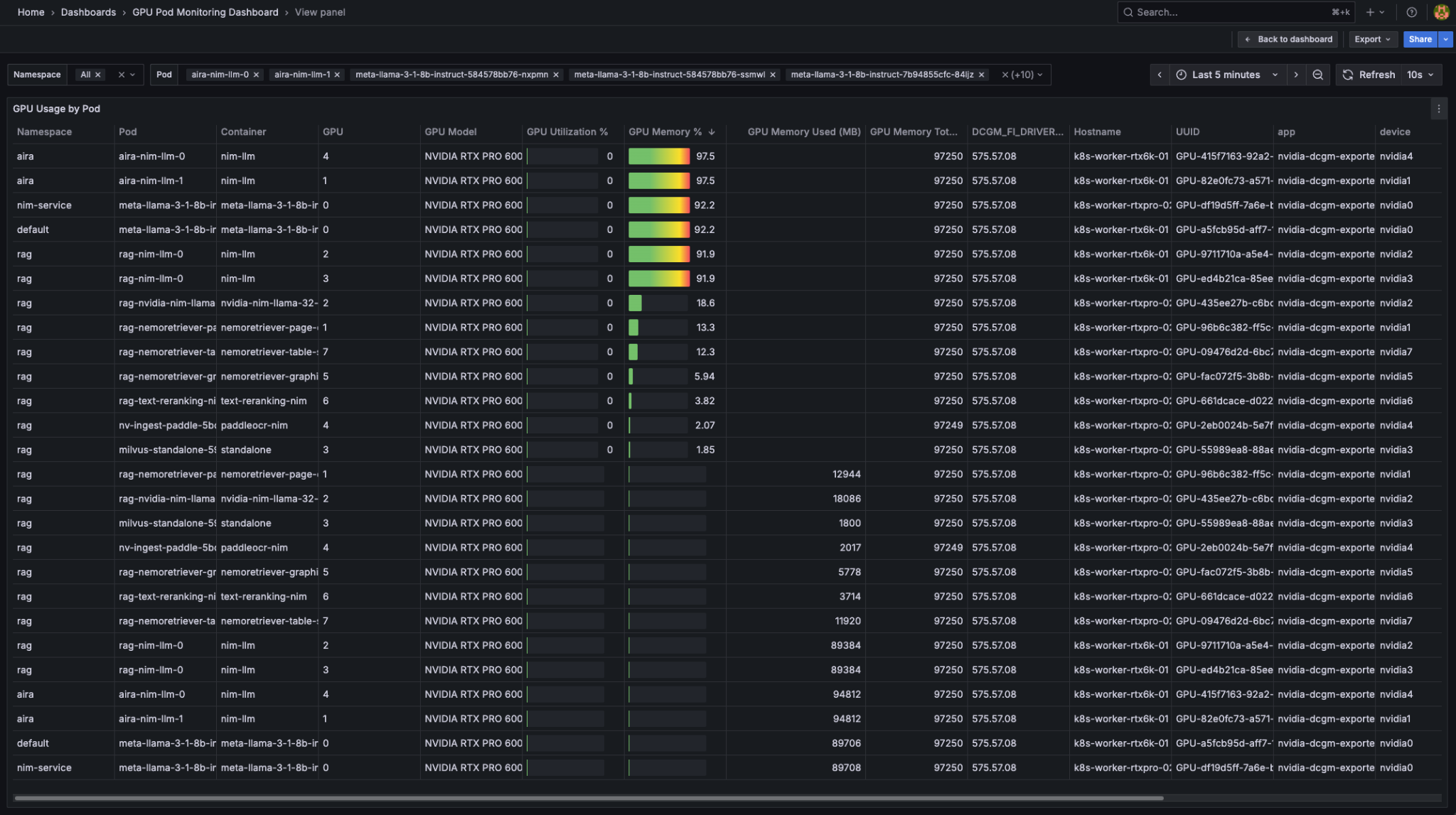This screenshot has height=815, width=1456.
Task: Click the Refresh dashboard button
Action: [x=1369, y=75]
